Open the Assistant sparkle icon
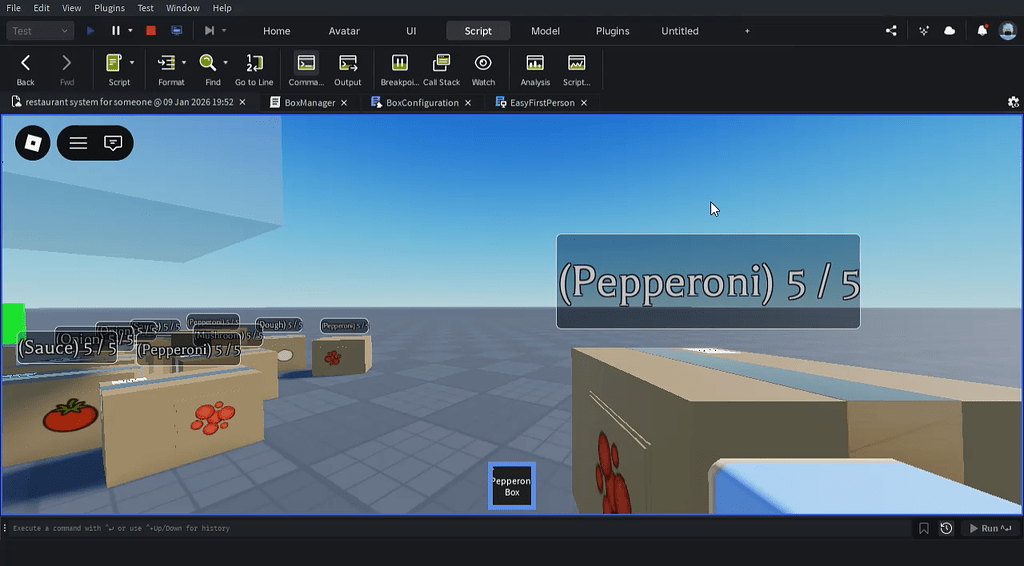 click(x=923, y=31)
